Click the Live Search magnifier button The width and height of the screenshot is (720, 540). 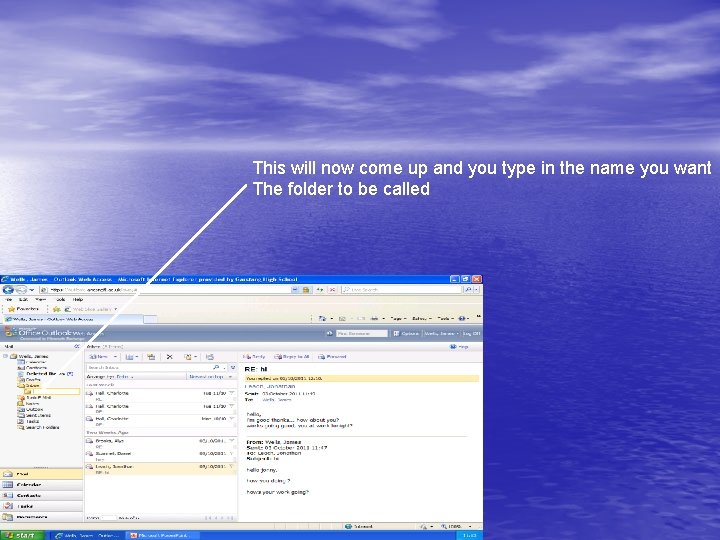pyautogui.click(x=468, y=290)
